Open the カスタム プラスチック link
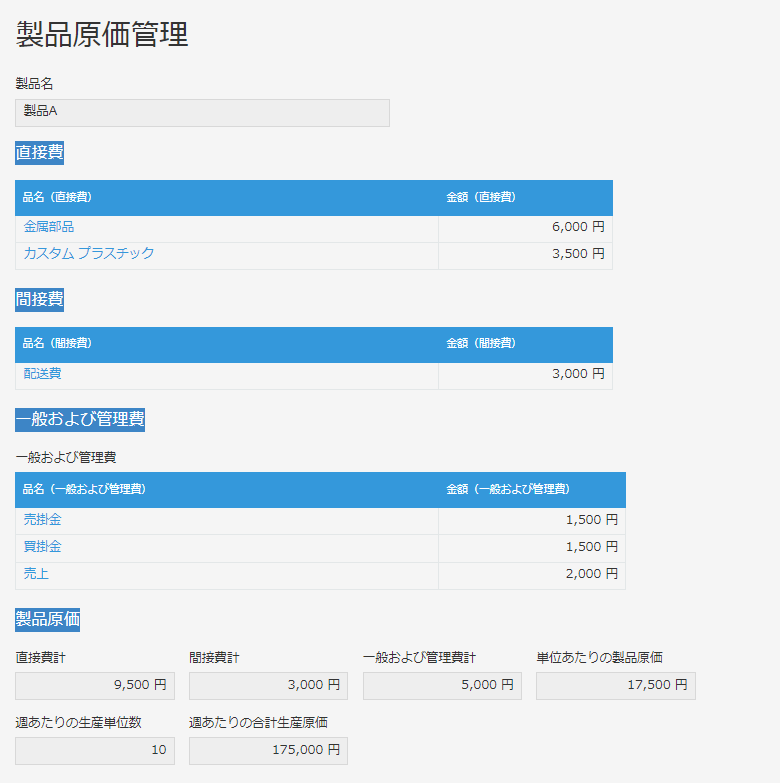780x783 pixels. (x=89, y=253)
